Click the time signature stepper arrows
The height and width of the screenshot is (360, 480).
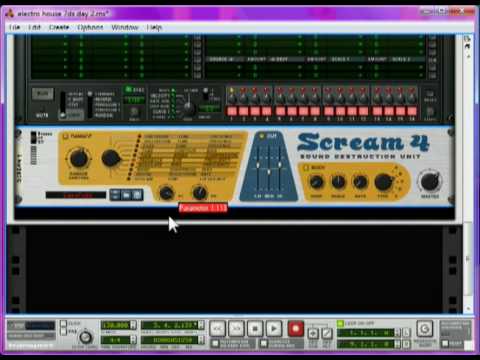[133, 340]
